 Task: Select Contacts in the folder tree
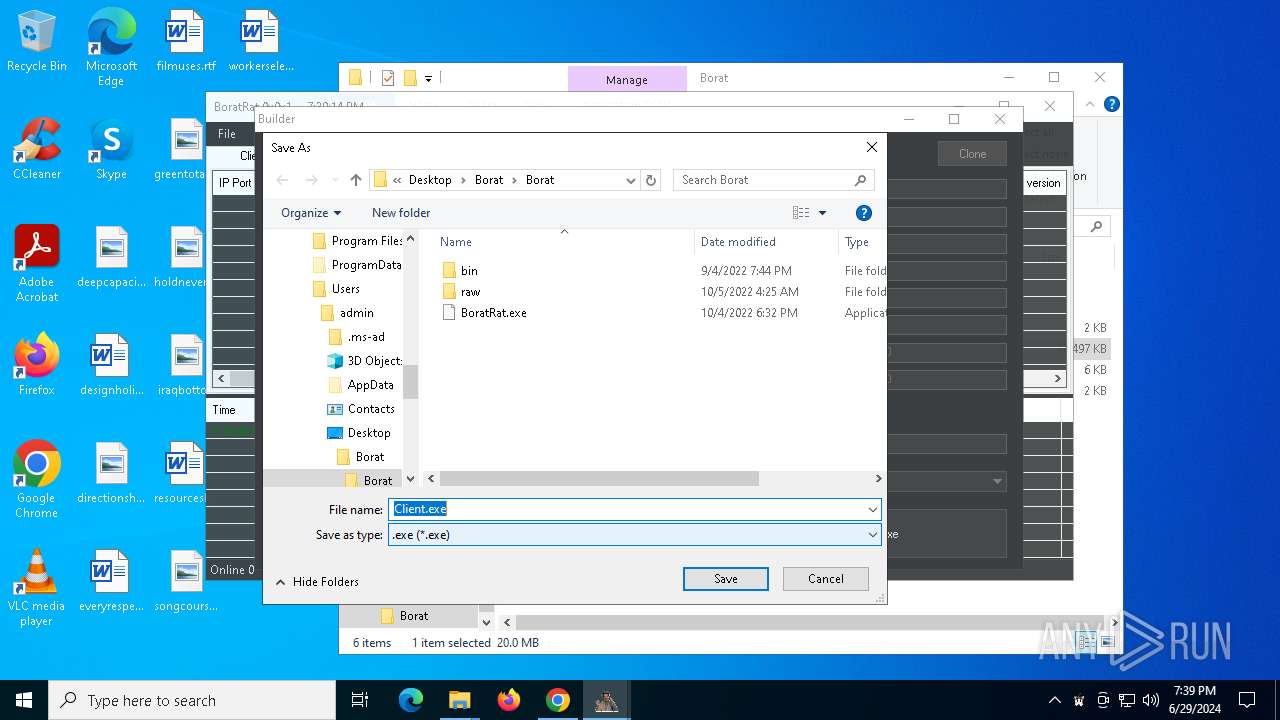click(x=361, y=409)
